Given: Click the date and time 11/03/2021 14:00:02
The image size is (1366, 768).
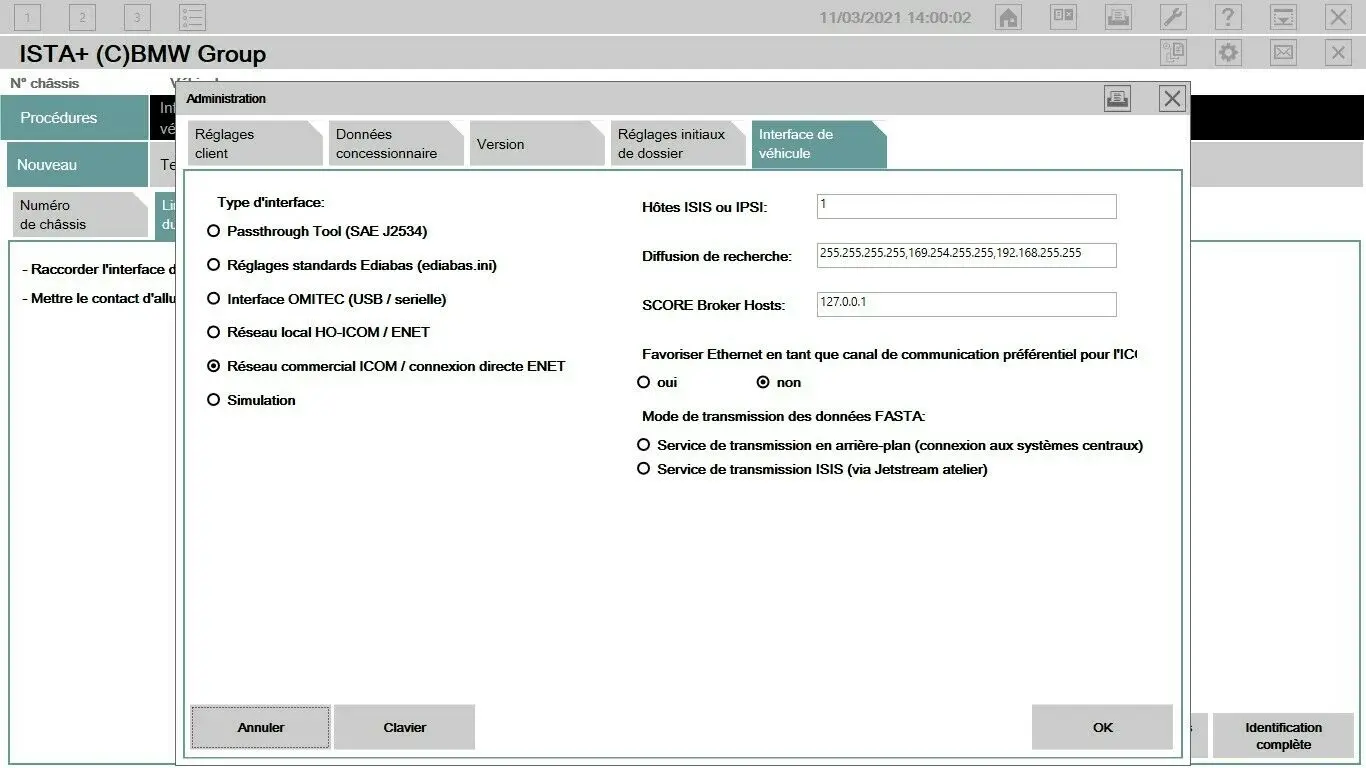Looking at the screenshot, I should click(x=895, y=17).
